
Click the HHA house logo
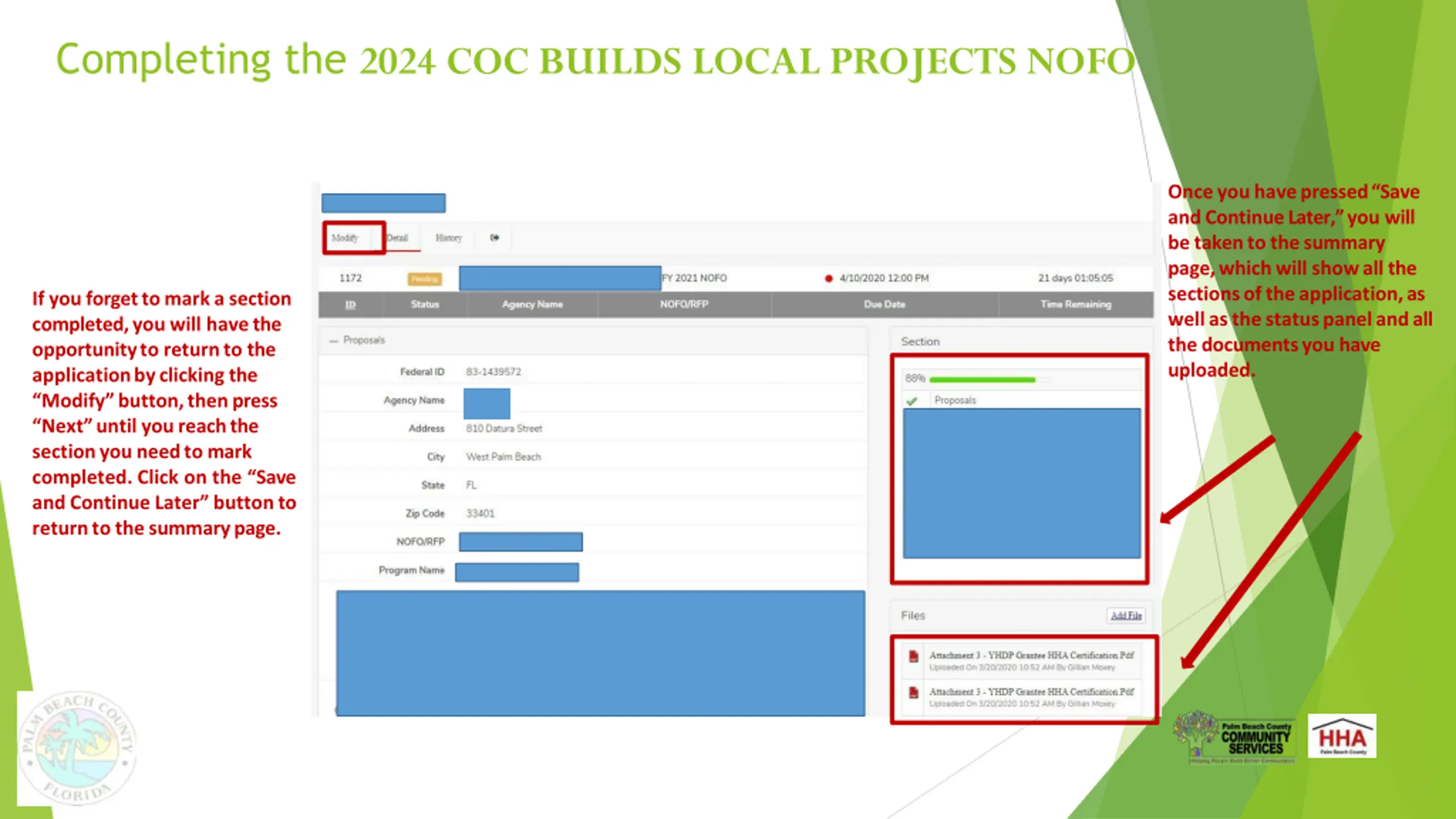(1342, 737)
